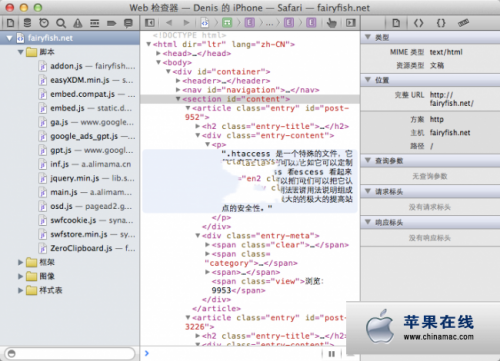The height and width of the screenshot is (361, 500).
Task: Select the section id="content" line
Action: [250, 99]
